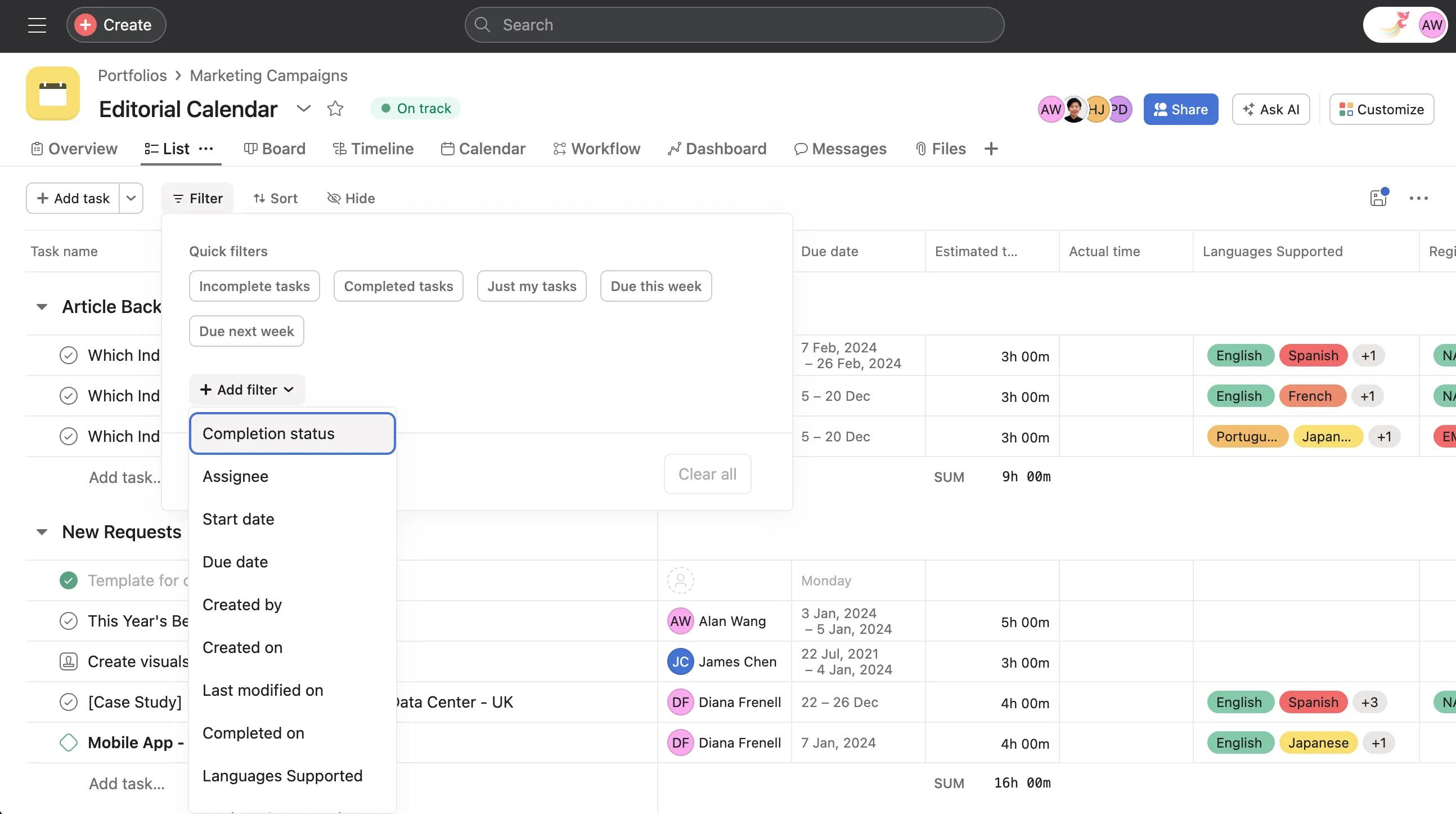
Task: Click the red Spanish language tag
Action: pyautogui.click(x=1313, y=355)
